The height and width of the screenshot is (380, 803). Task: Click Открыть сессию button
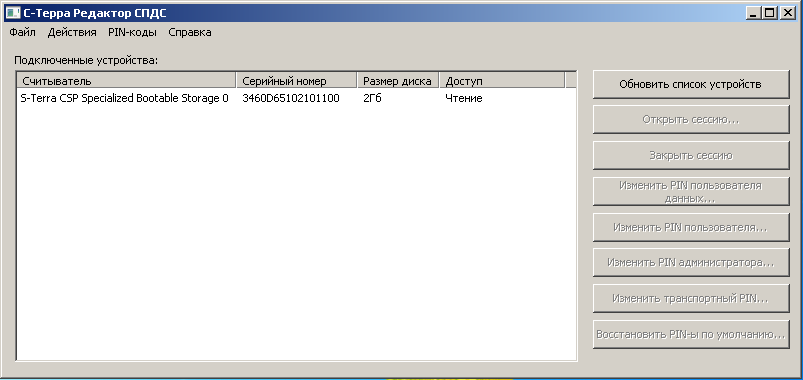[691, 120]
